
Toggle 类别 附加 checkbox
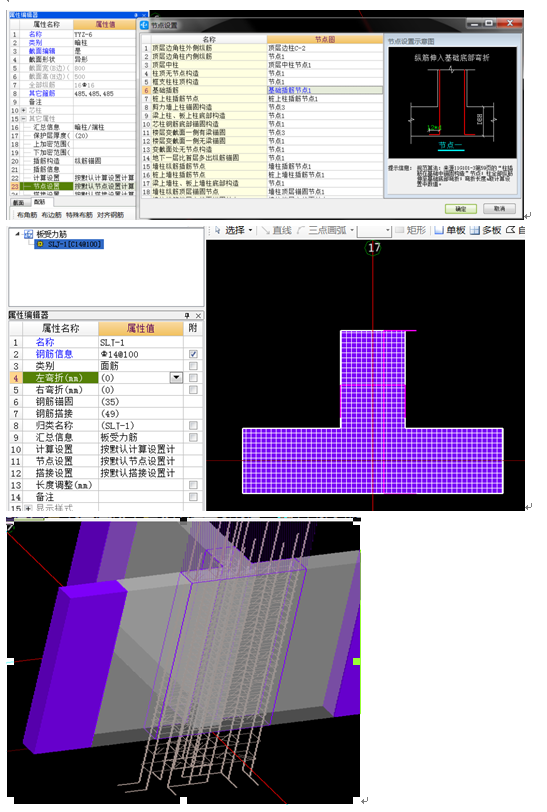[193, 366]
